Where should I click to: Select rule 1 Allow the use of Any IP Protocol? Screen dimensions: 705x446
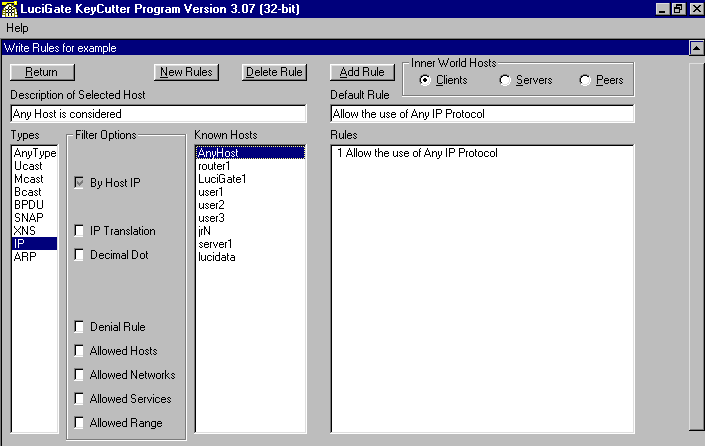pos(482,153)
